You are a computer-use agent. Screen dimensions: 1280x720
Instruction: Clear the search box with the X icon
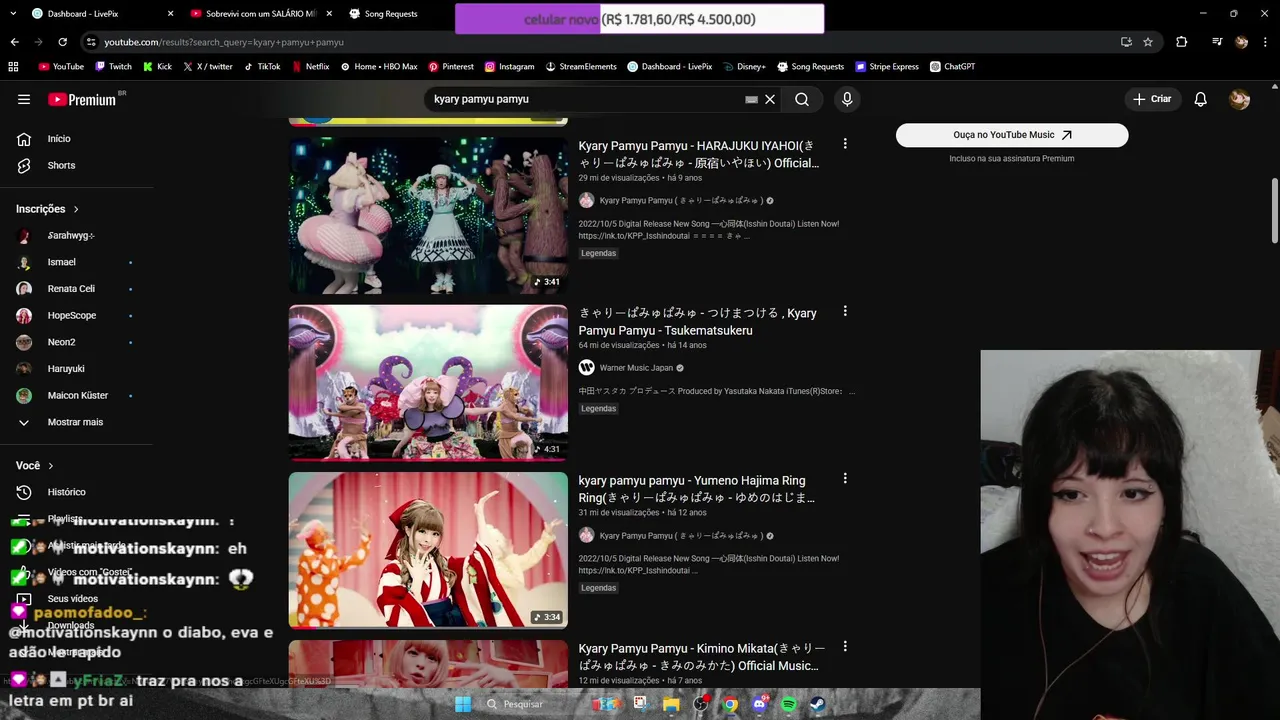(x=770, y=99)
